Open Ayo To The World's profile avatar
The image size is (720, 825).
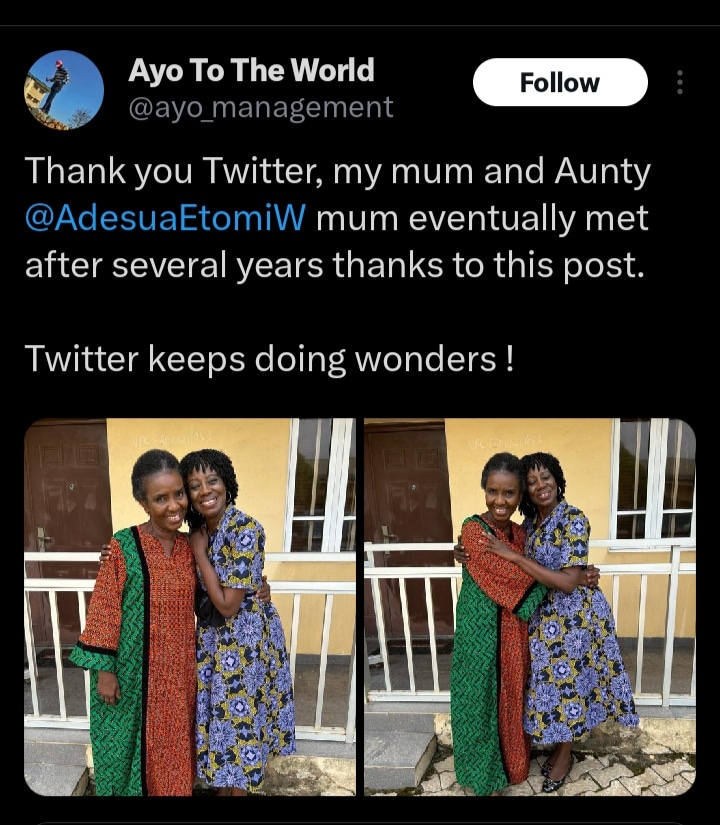point(64,90)
